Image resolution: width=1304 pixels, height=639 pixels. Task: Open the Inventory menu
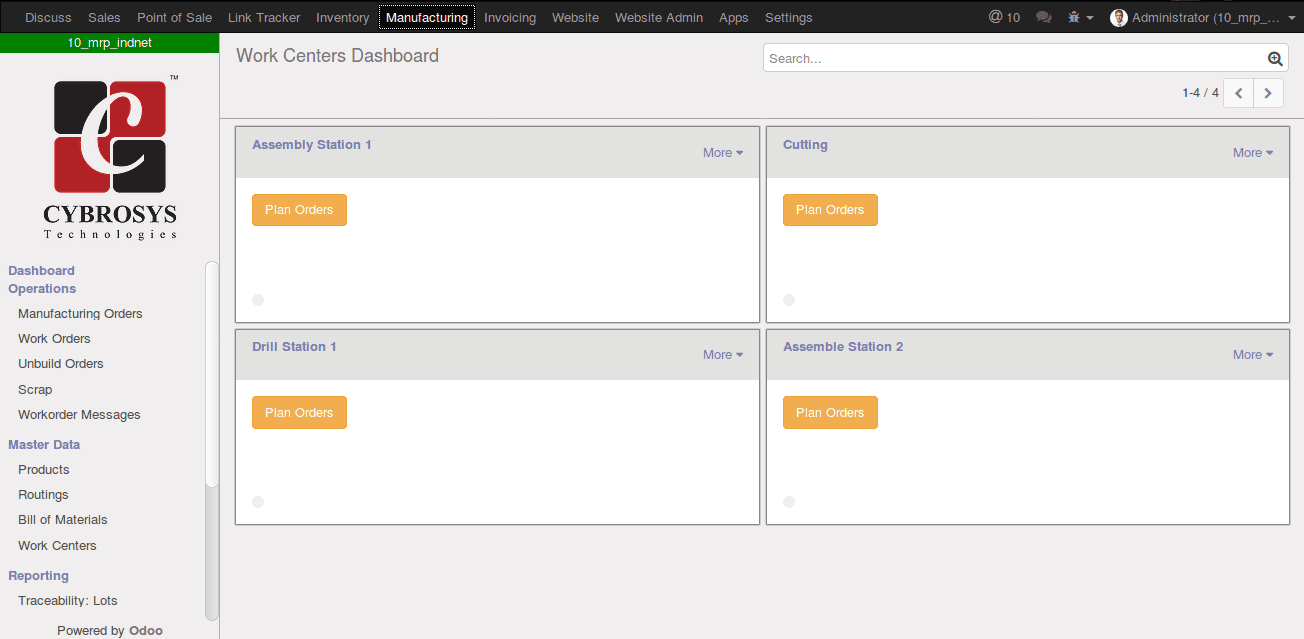(342, 17)
